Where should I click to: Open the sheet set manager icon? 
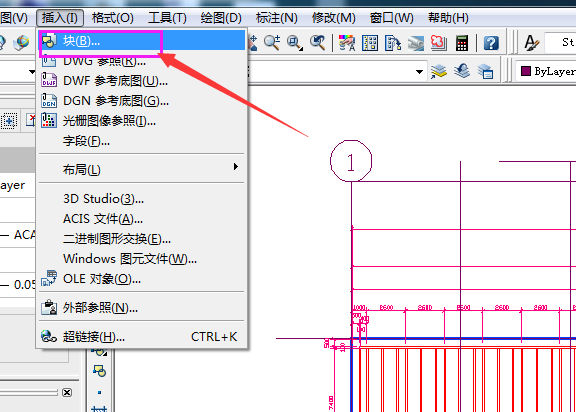[415, 43]
